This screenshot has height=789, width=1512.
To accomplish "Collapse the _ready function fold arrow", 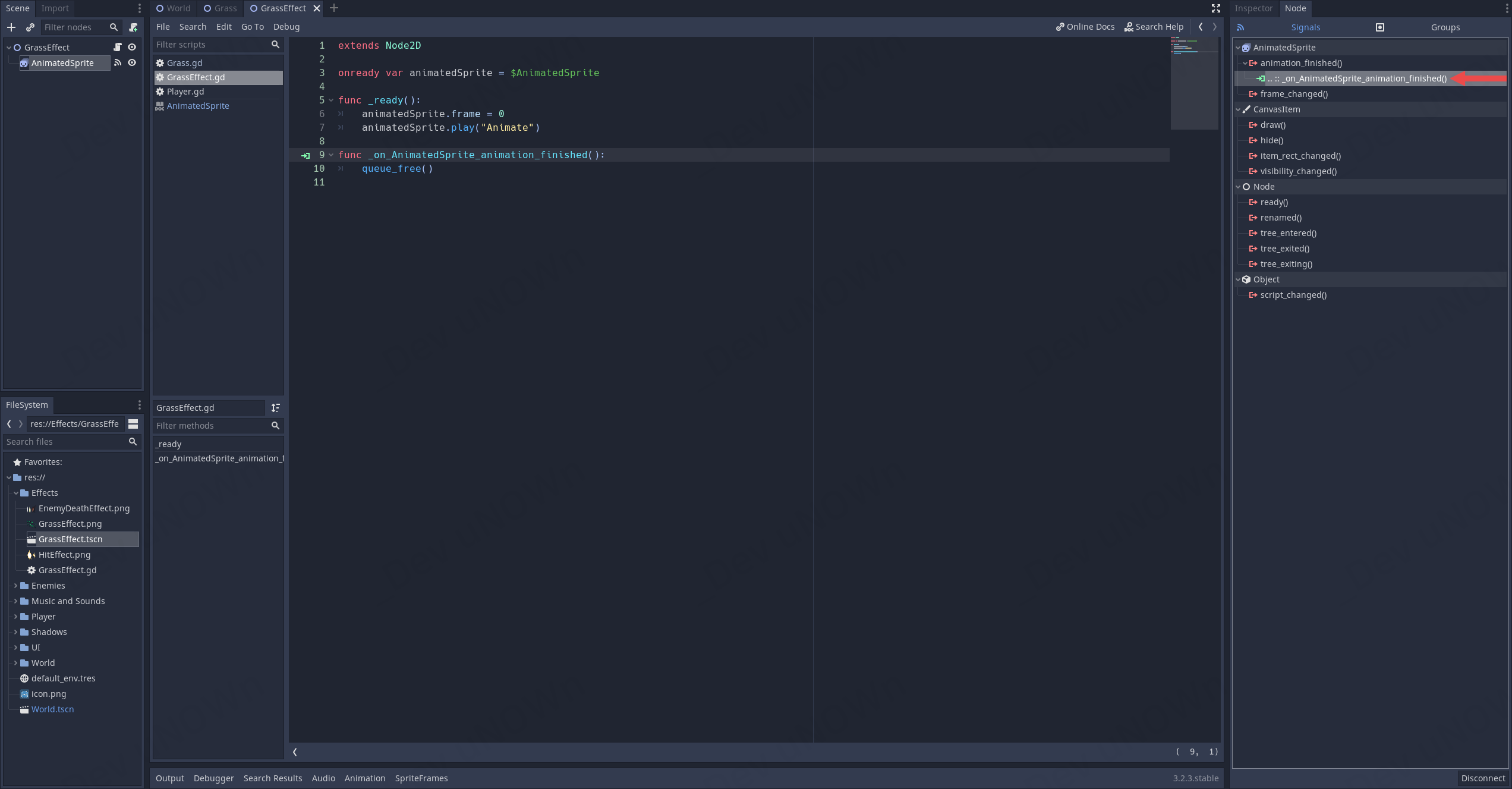I will click(331, 100).
